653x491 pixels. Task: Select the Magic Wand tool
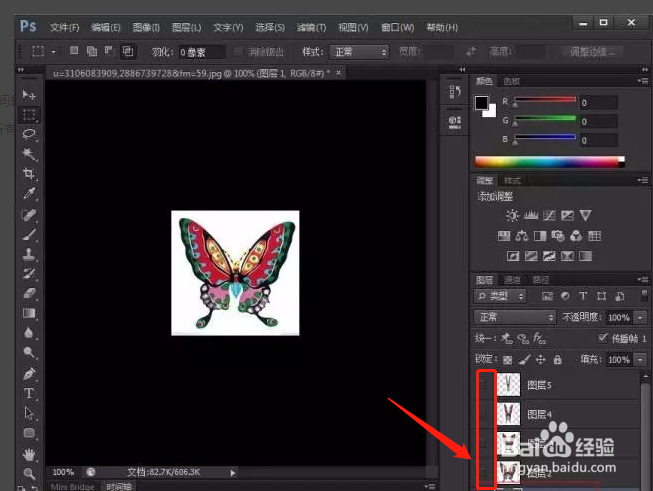pos(29,154)
